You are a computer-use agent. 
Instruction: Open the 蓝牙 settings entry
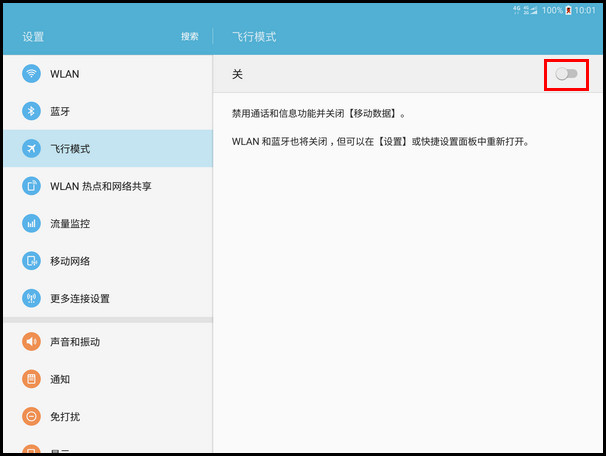click(108, 111)
